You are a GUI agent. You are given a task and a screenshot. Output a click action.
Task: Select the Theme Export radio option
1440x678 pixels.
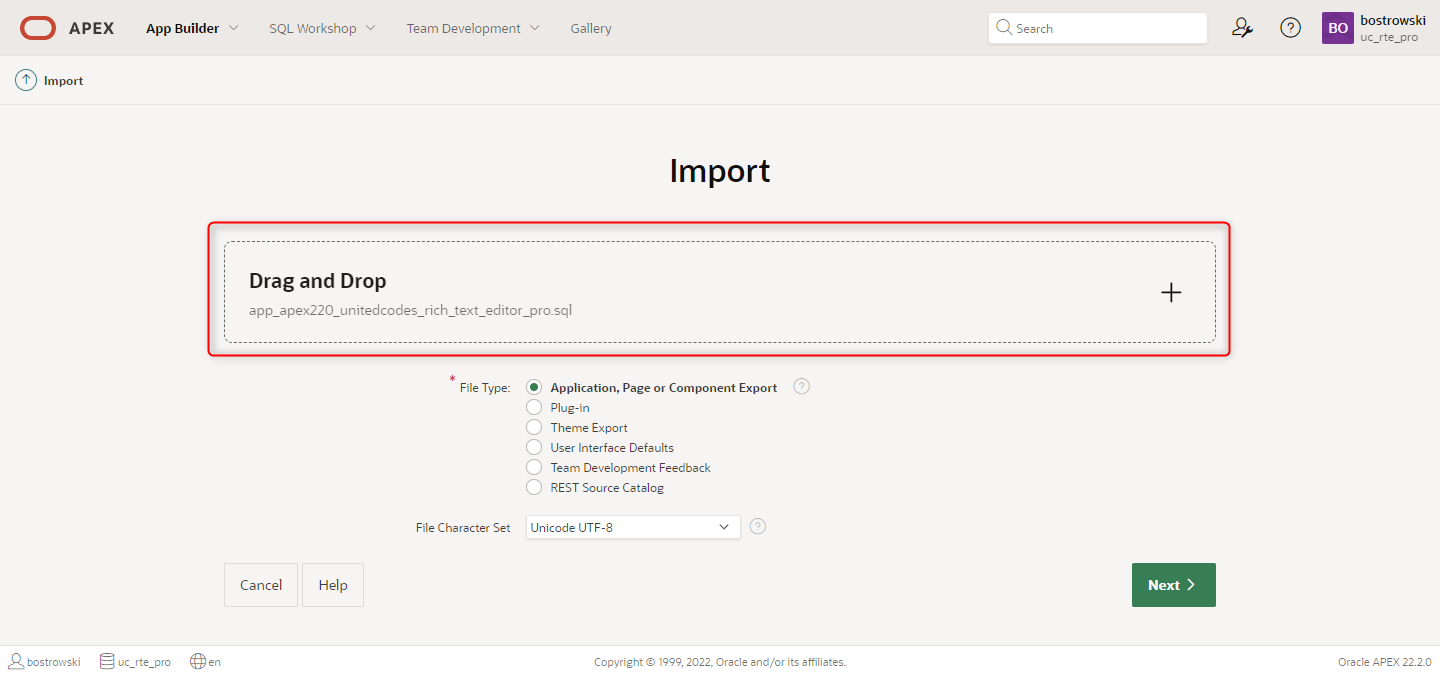tap(534, 427)
